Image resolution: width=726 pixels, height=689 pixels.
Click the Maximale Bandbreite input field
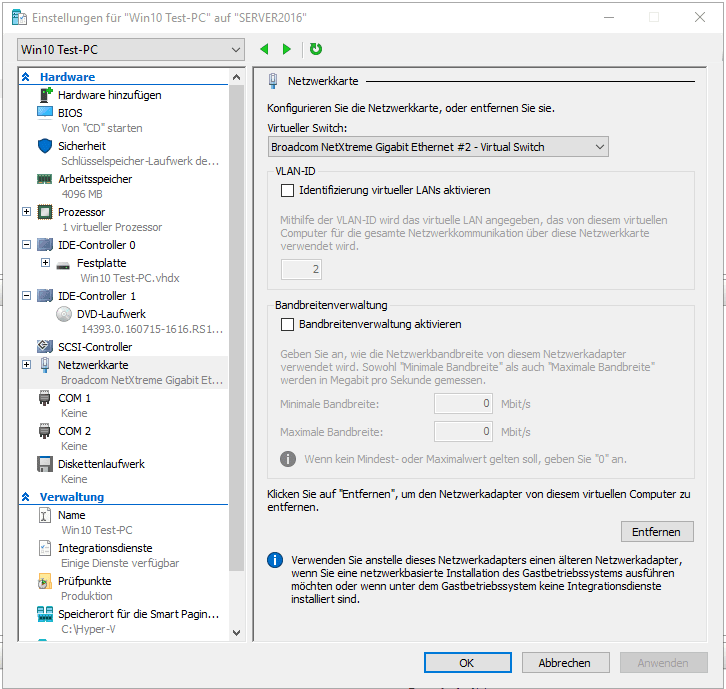click(x=463, y=432)
